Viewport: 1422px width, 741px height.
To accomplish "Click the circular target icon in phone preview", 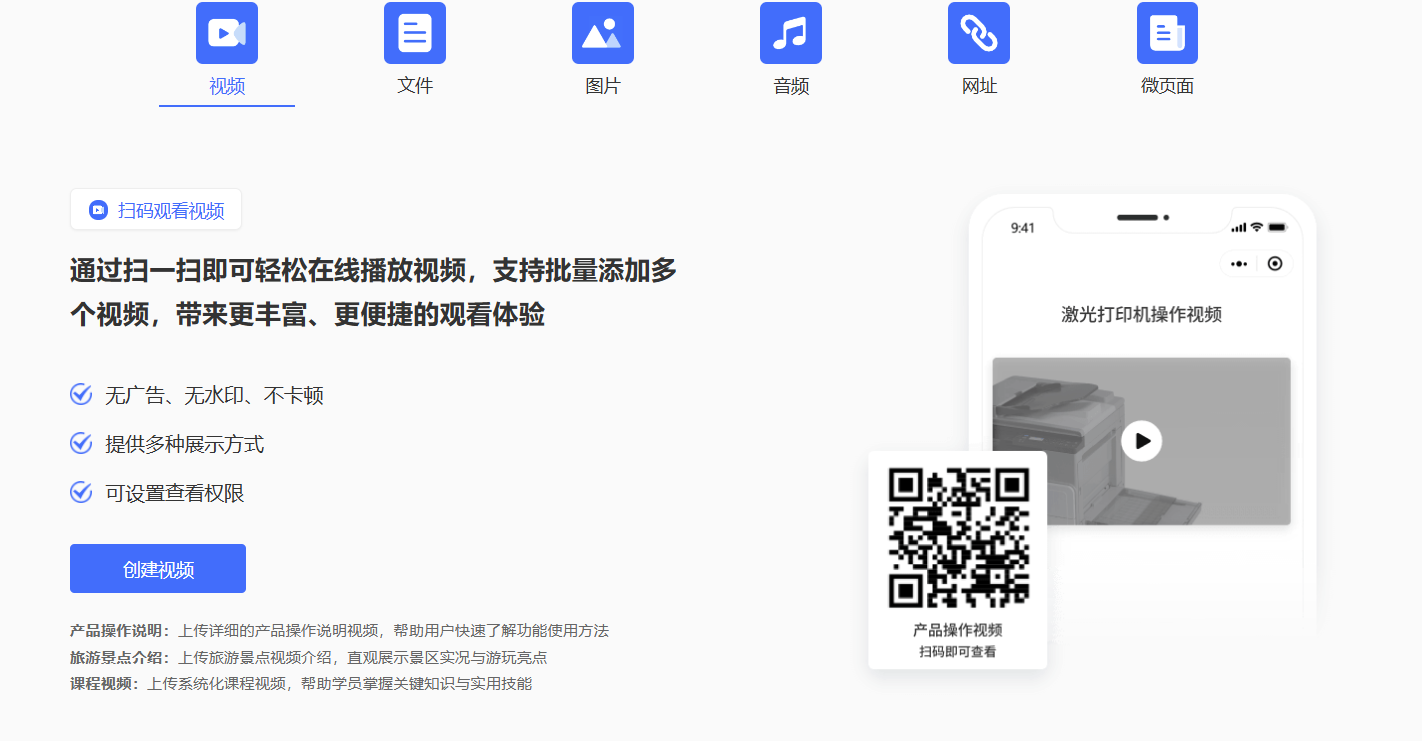I will click(1274, 264).
